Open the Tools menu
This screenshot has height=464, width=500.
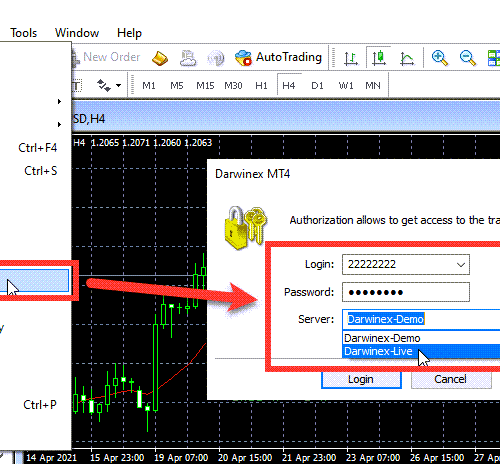click(x=23, y=33)
